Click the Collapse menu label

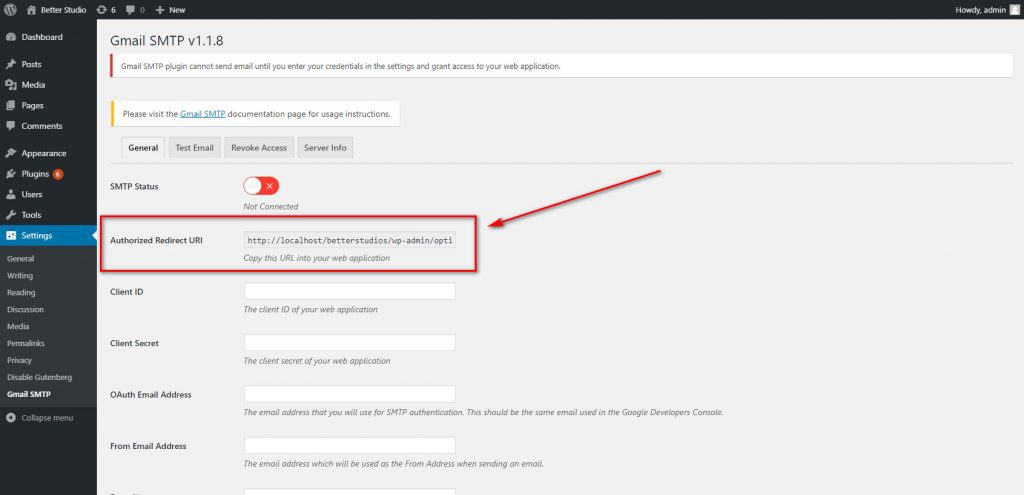coord(47,418)
